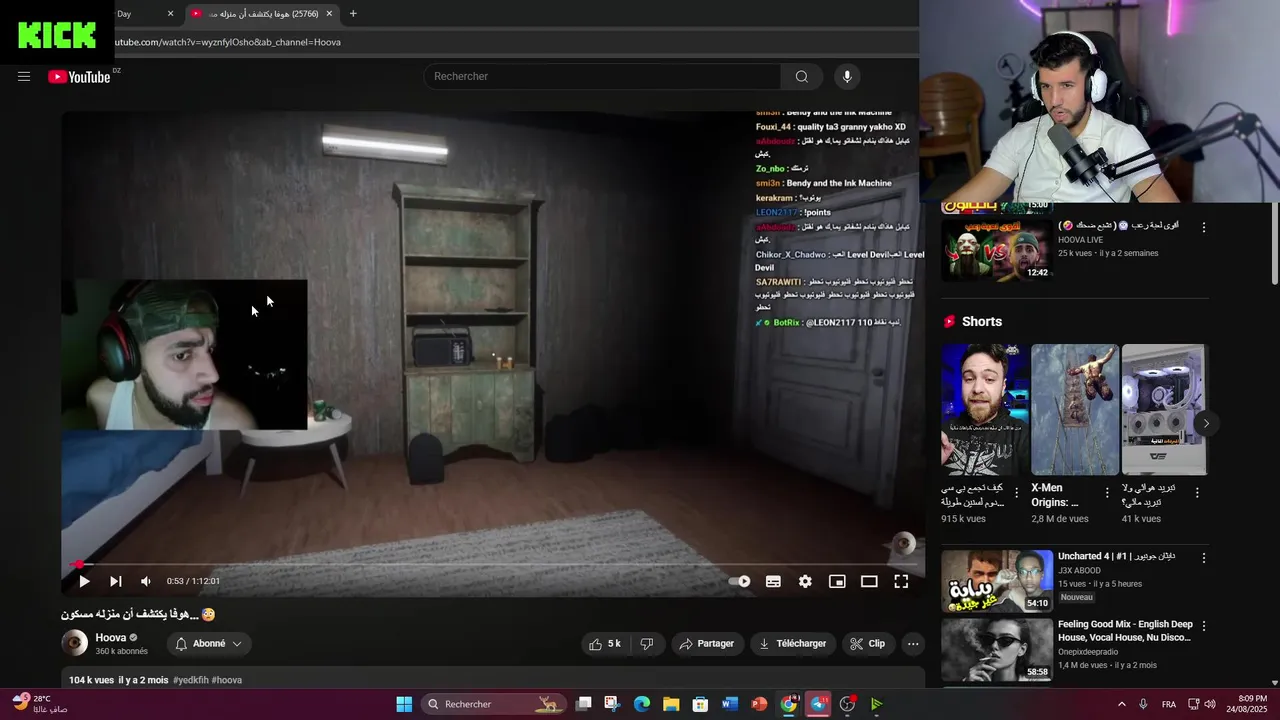Close the Day browser tab

click(x=170, y=14)
